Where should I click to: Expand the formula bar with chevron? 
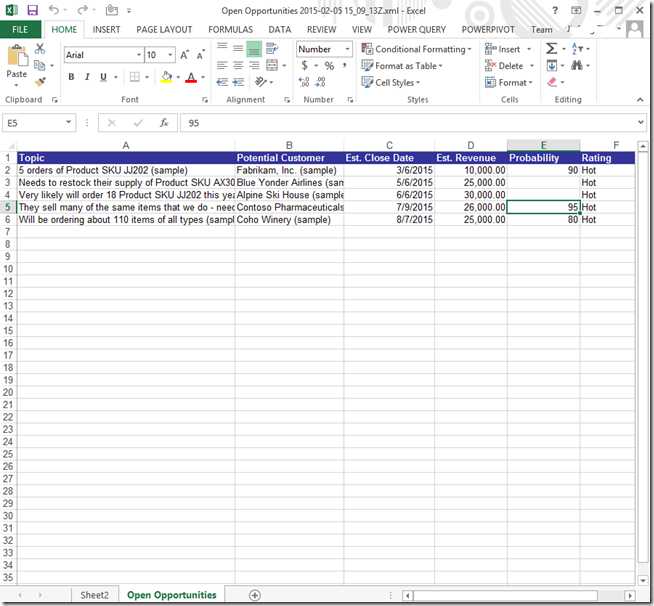[x=641, y=122]
